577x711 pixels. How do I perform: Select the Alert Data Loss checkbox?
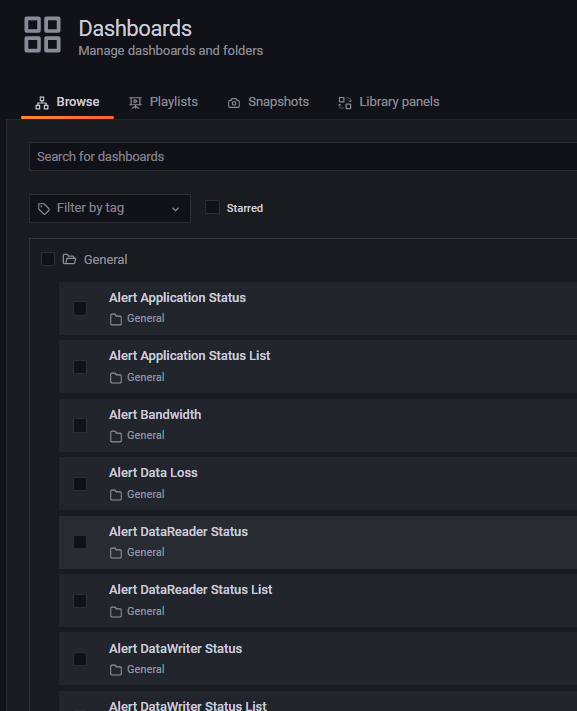[80, 483]
